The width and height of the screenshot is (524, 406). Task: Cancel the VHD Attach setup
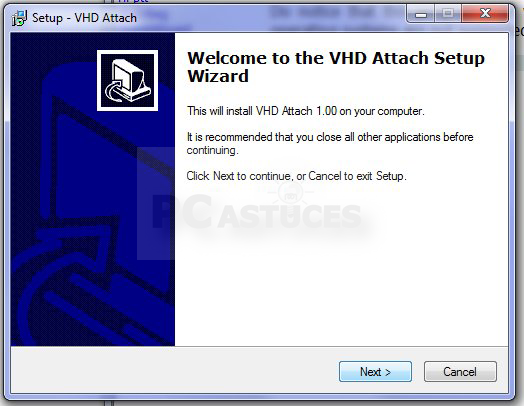point(460,371)
